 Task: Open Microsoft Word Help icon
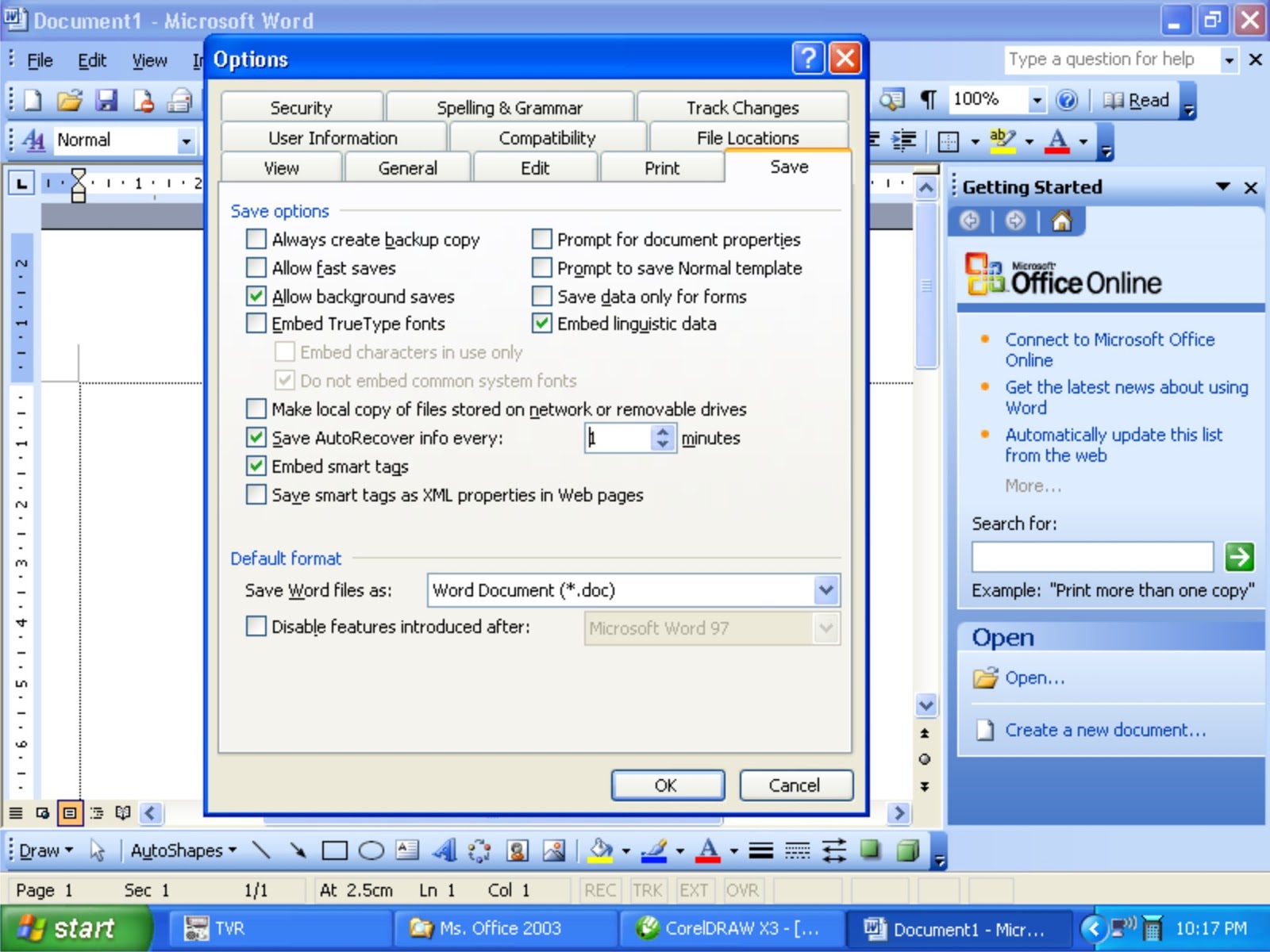(1068, 99)
